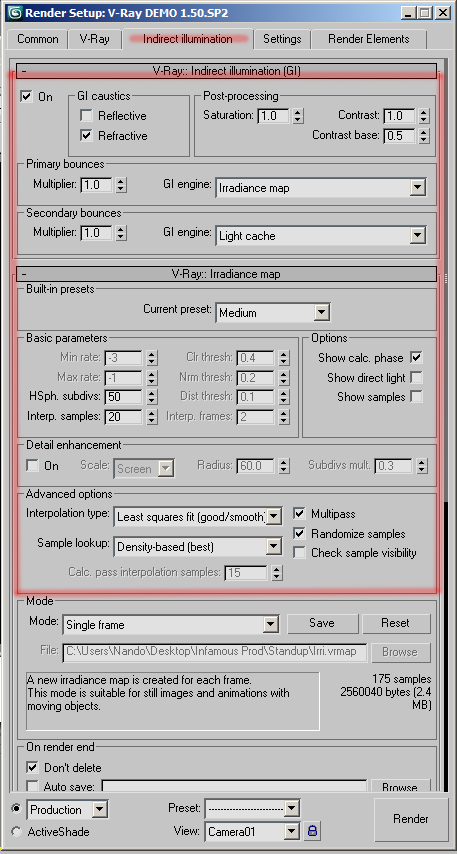Click the Contrast value field
The width and height of the screenshot is (457, 854).
point(400,116)
